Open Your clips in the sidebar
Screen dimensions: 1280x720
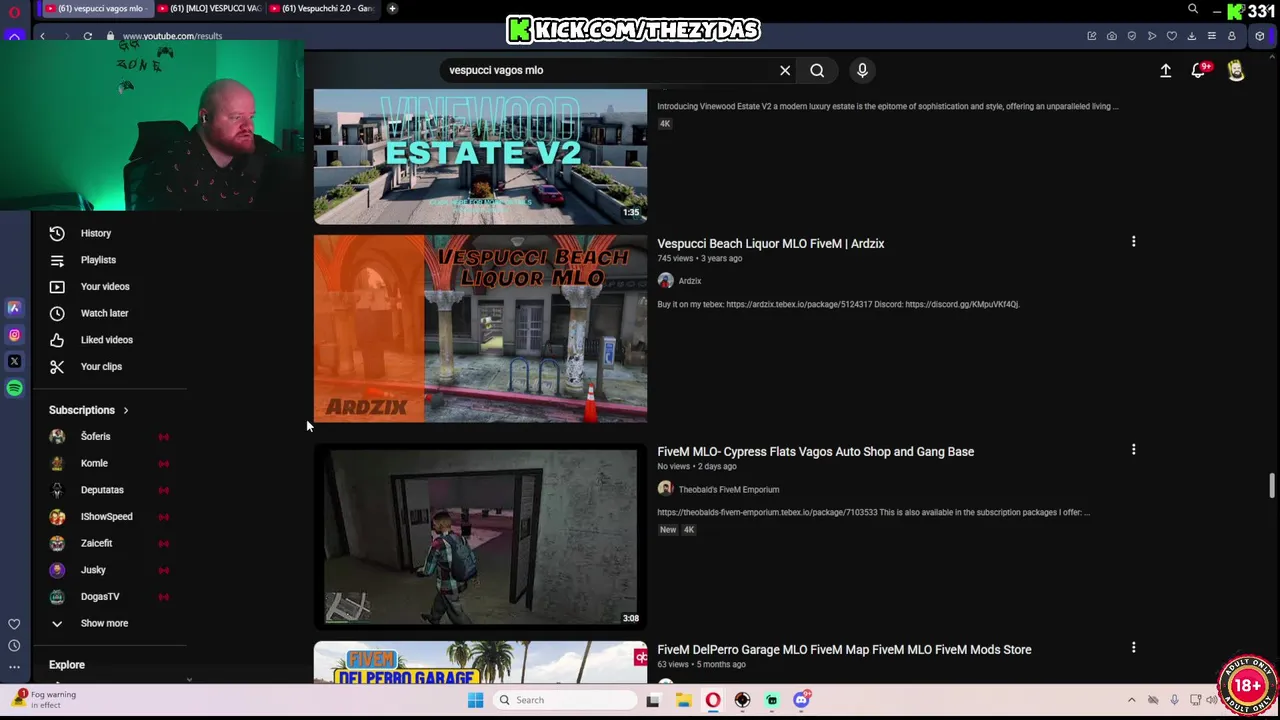coord(101,366)
